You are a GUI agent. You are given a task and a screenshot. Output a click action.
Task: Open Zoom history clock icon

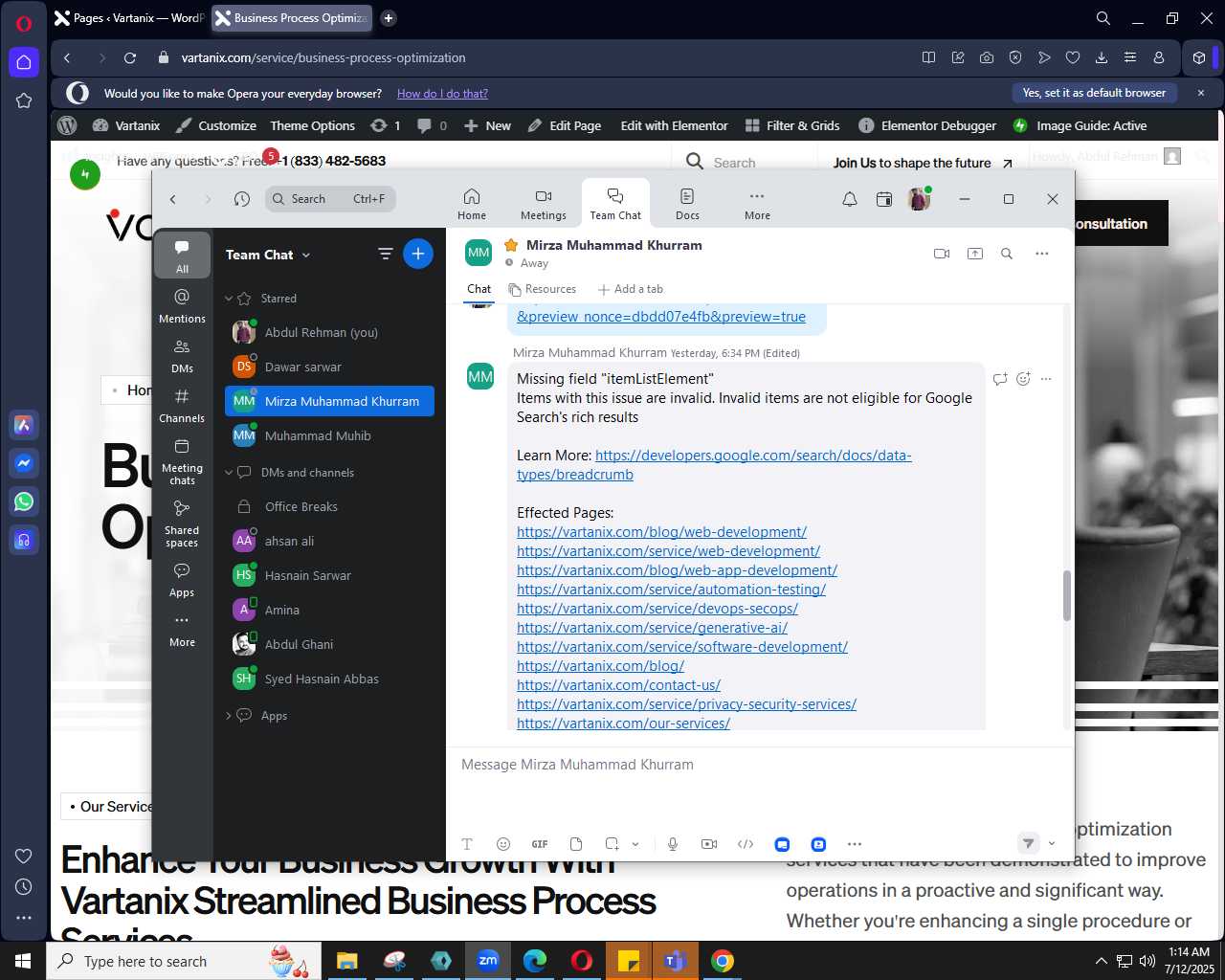click(x=242, y=199)
